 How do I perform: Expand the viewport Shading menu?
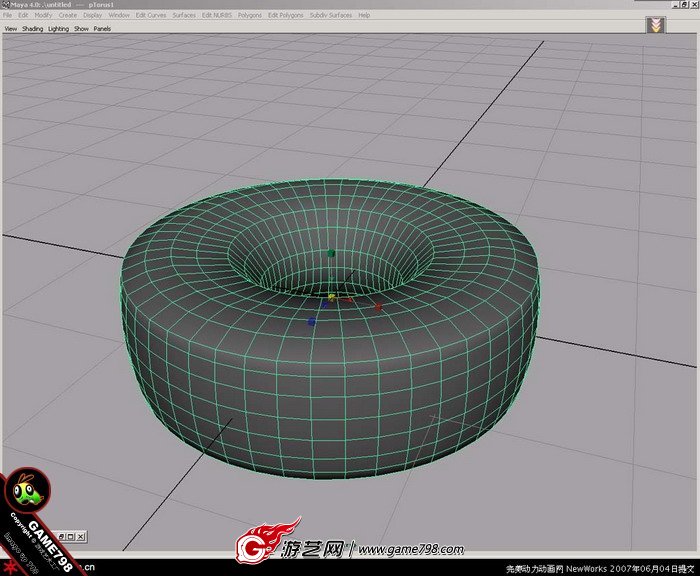pos(33,29)
